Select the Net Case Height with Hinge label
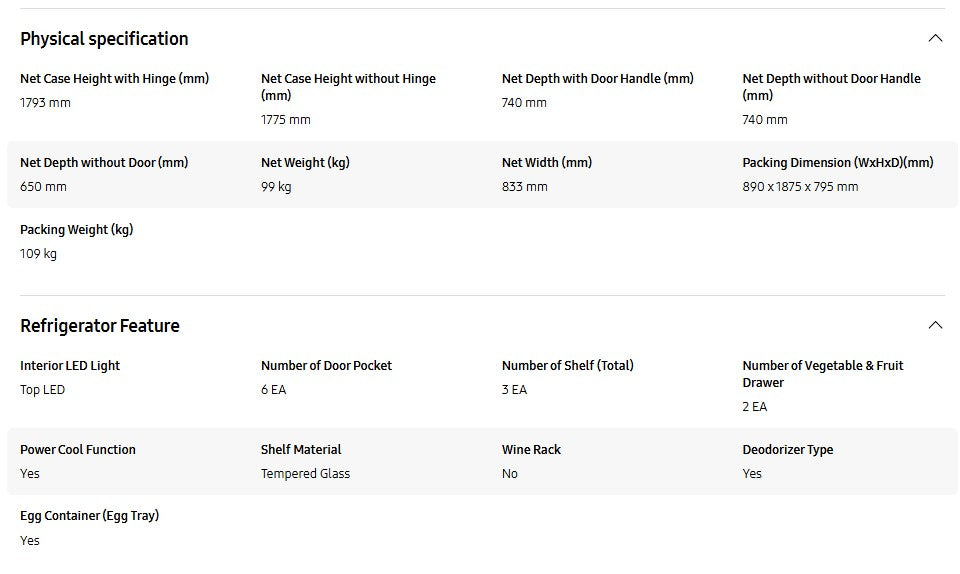Viewport: 960px width, 574px height. [114, 79]
